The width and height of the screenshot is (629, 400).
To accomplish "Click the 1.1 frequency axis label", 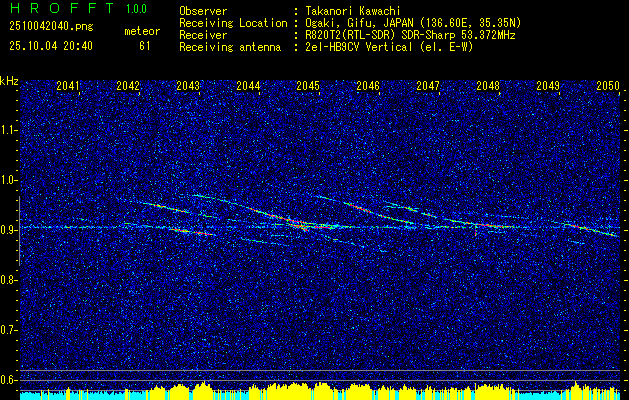I will (8, 130).
